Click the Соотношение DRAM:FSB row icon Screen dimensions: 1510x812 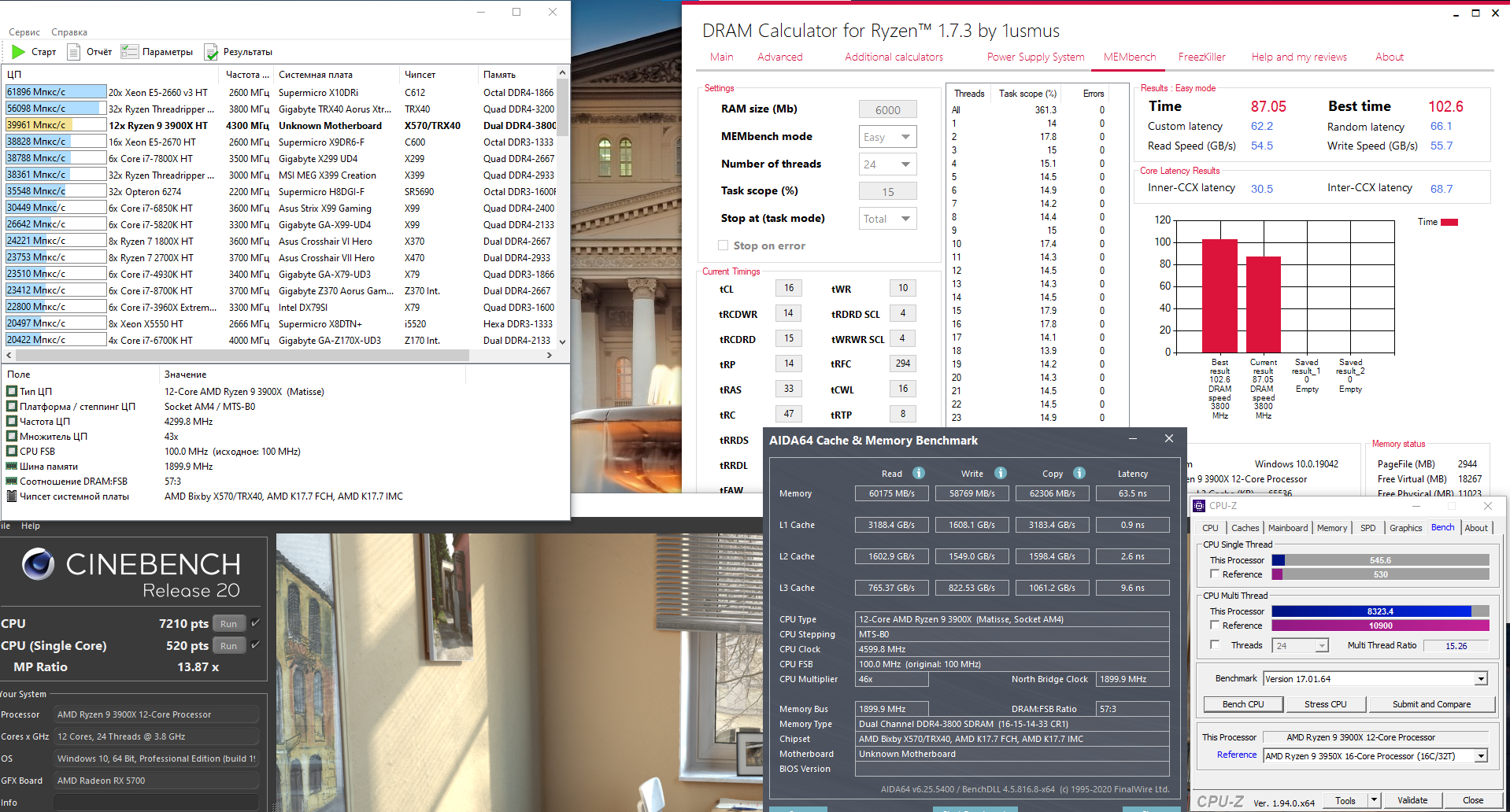(x=12, y=481)
